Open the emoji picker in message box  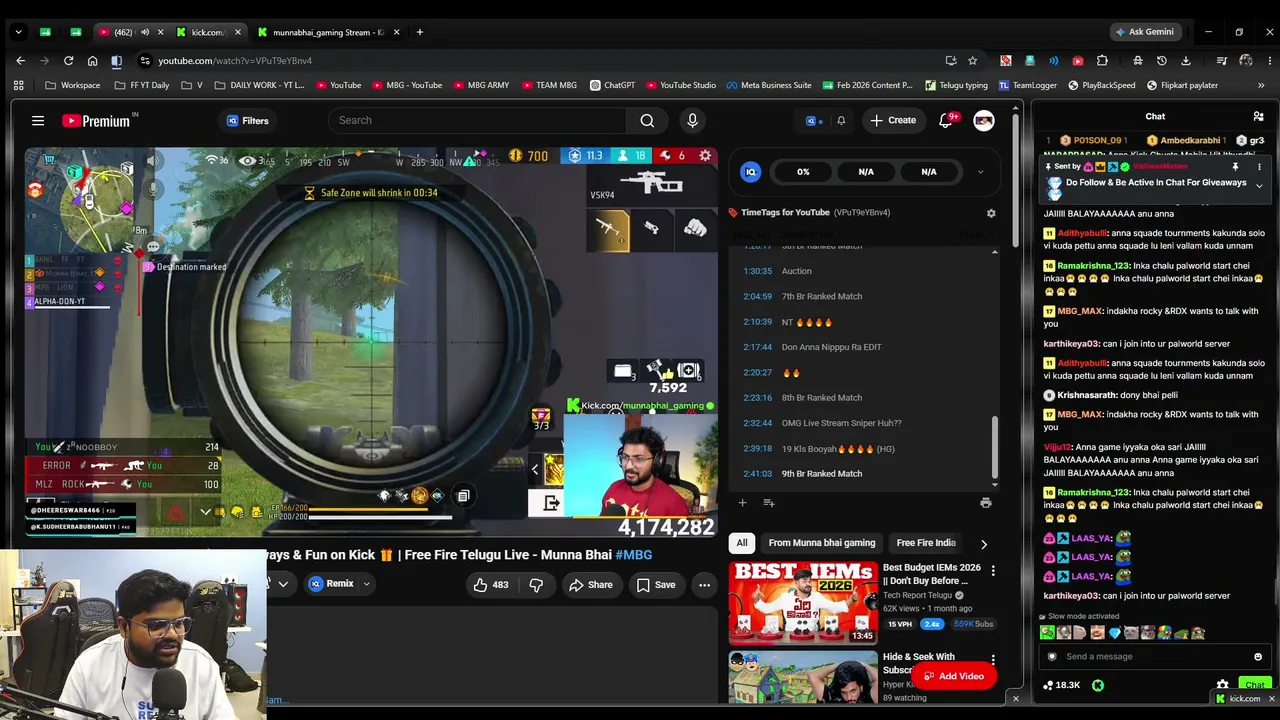[x=1258, y=657]
